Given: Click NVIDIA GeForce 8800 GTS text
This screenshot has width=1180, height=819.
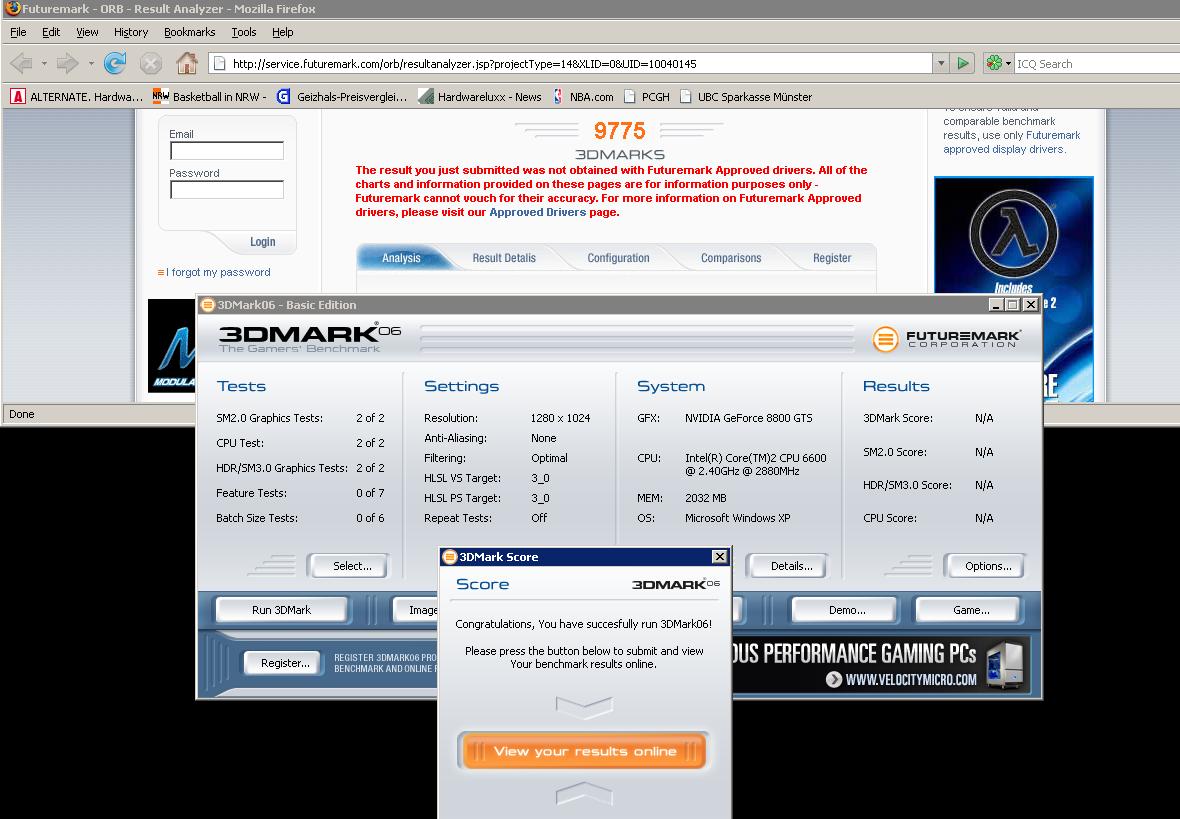Looking at the screenshot, I should [749, 418].
